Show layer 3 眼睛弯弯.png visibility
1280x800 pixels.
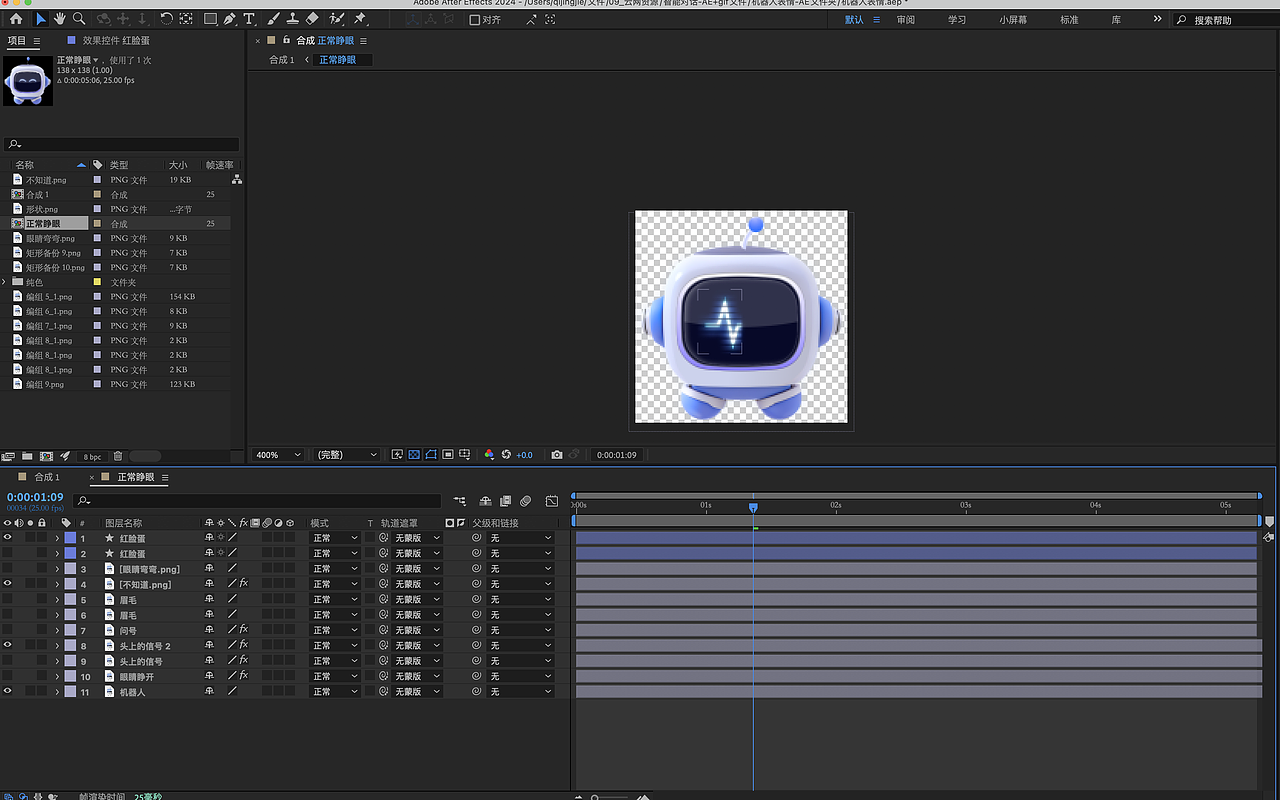pyautogui.click(x=8, y=569)
